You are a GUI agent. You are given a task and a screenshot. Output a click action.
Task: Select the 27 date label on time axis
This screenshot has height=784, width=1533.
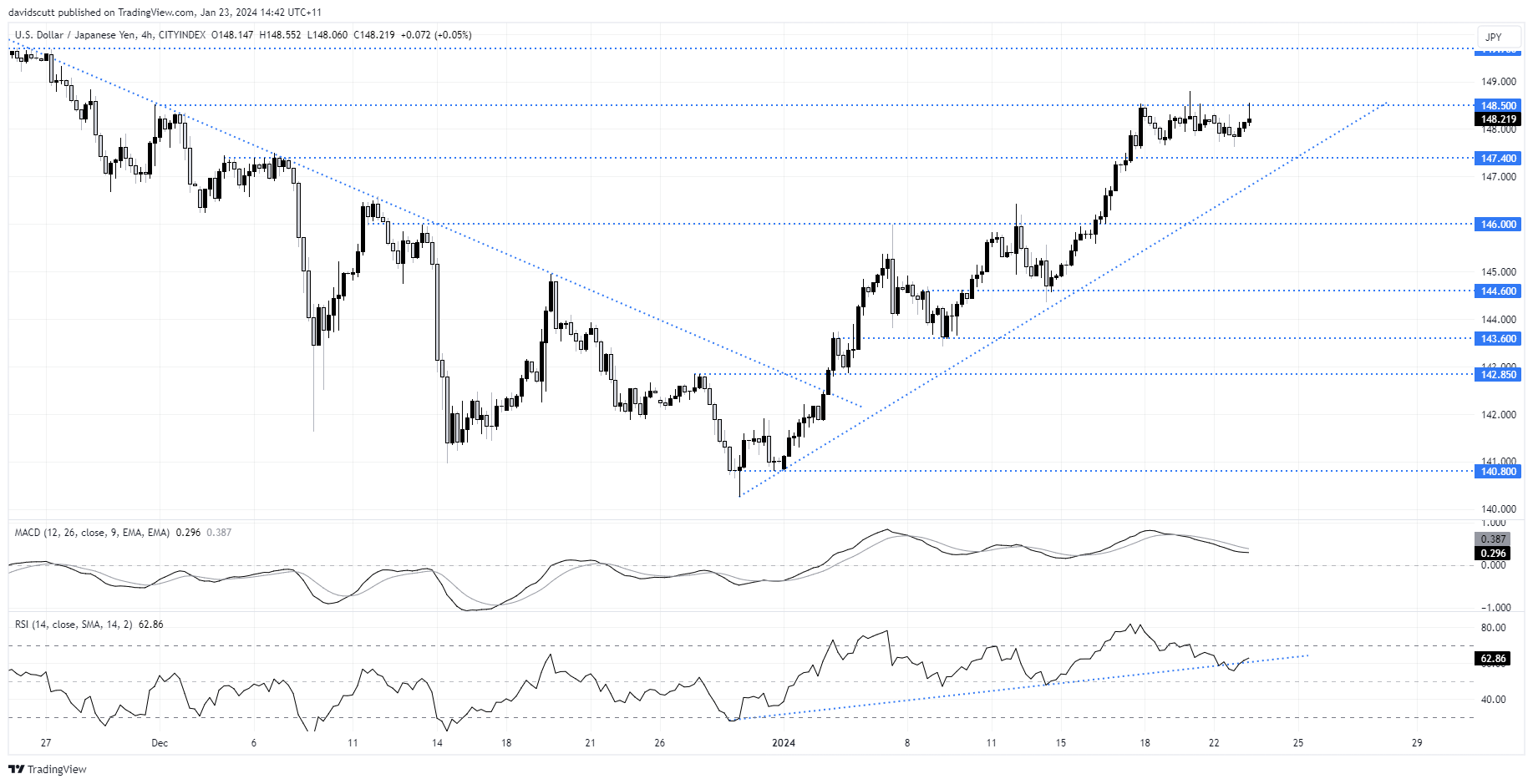point(46,743)
